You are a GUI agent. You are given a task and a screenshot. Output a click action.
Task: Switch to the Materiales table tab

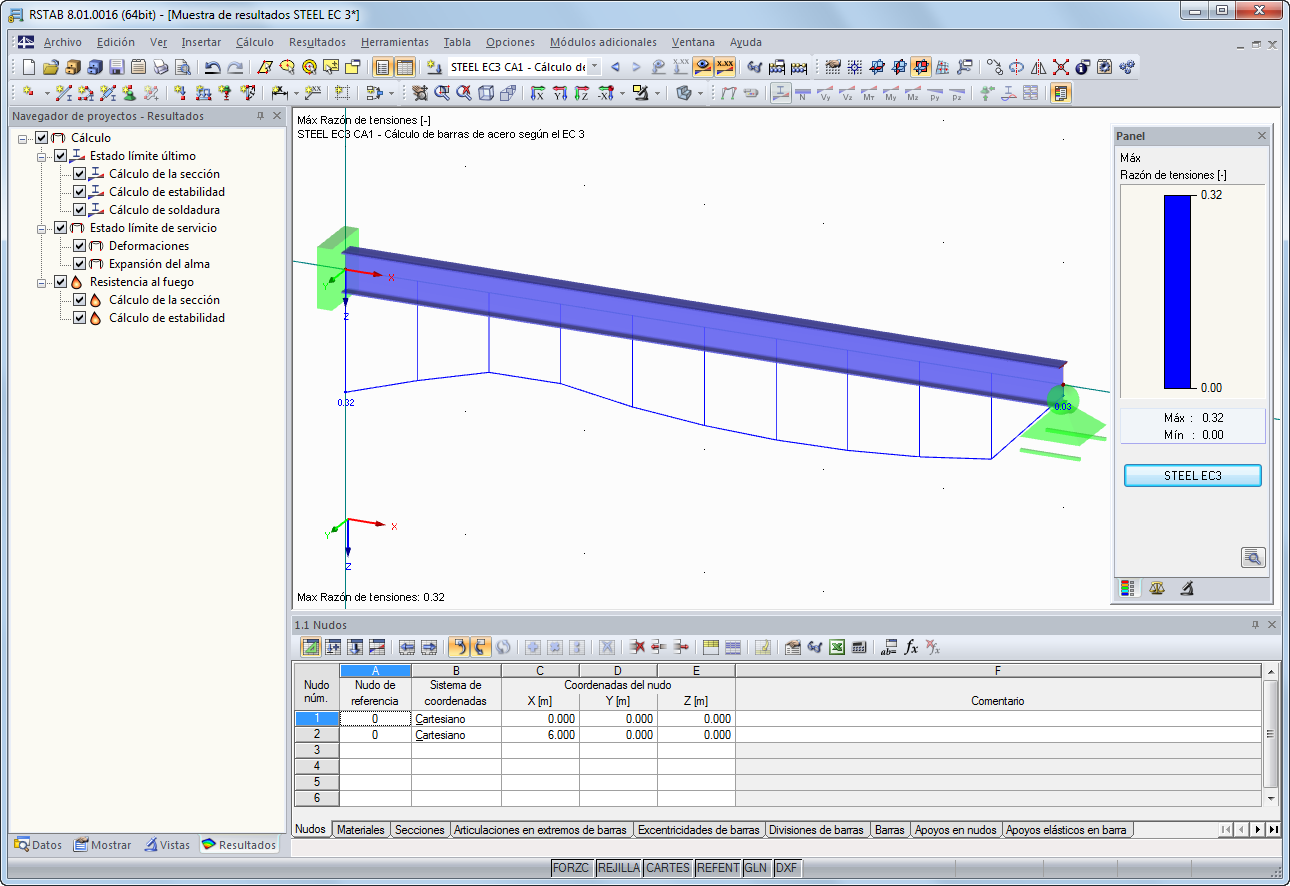360,830
